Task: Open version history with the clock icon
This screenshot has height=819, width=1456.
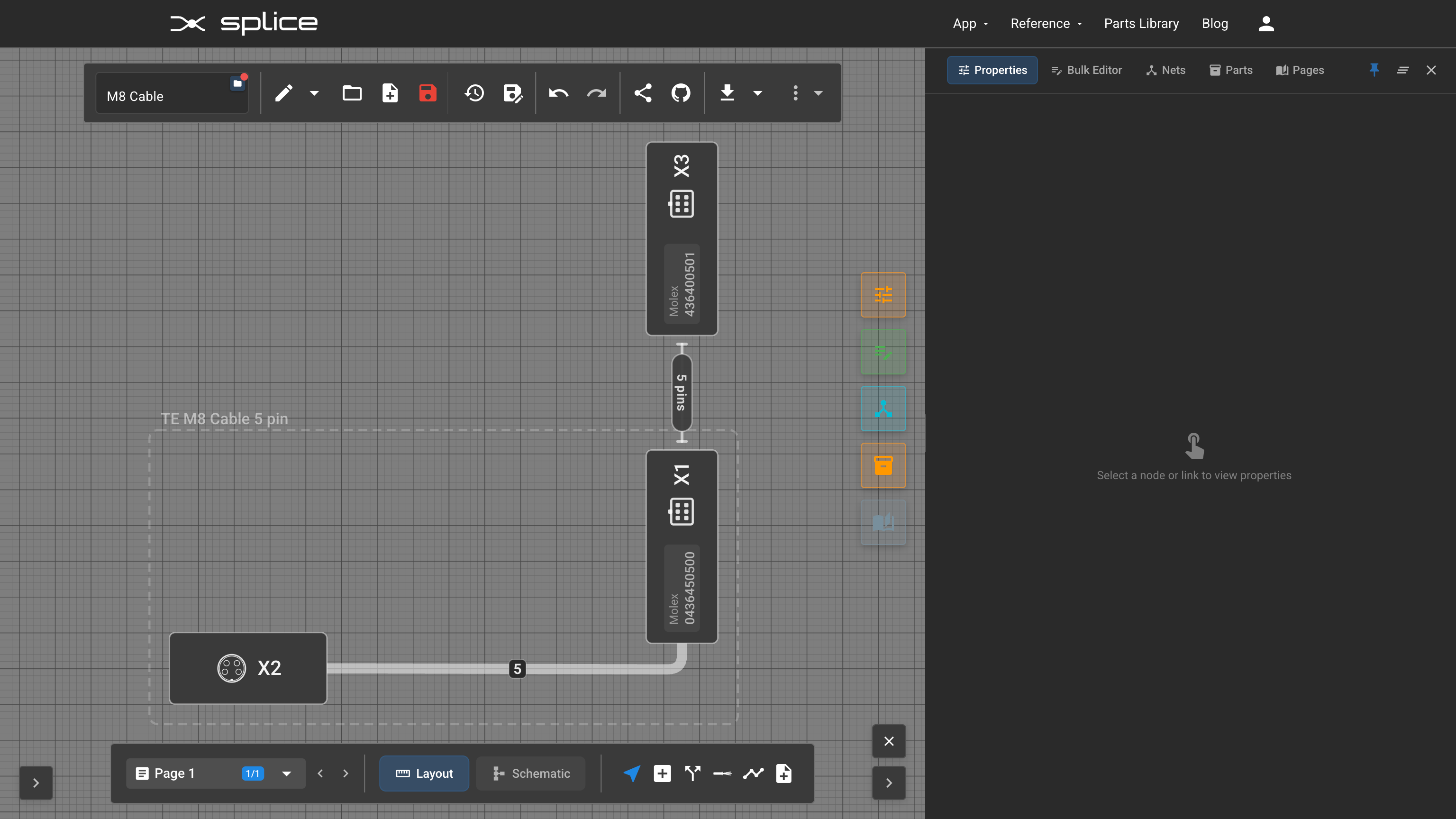Action: pos(474,93)
